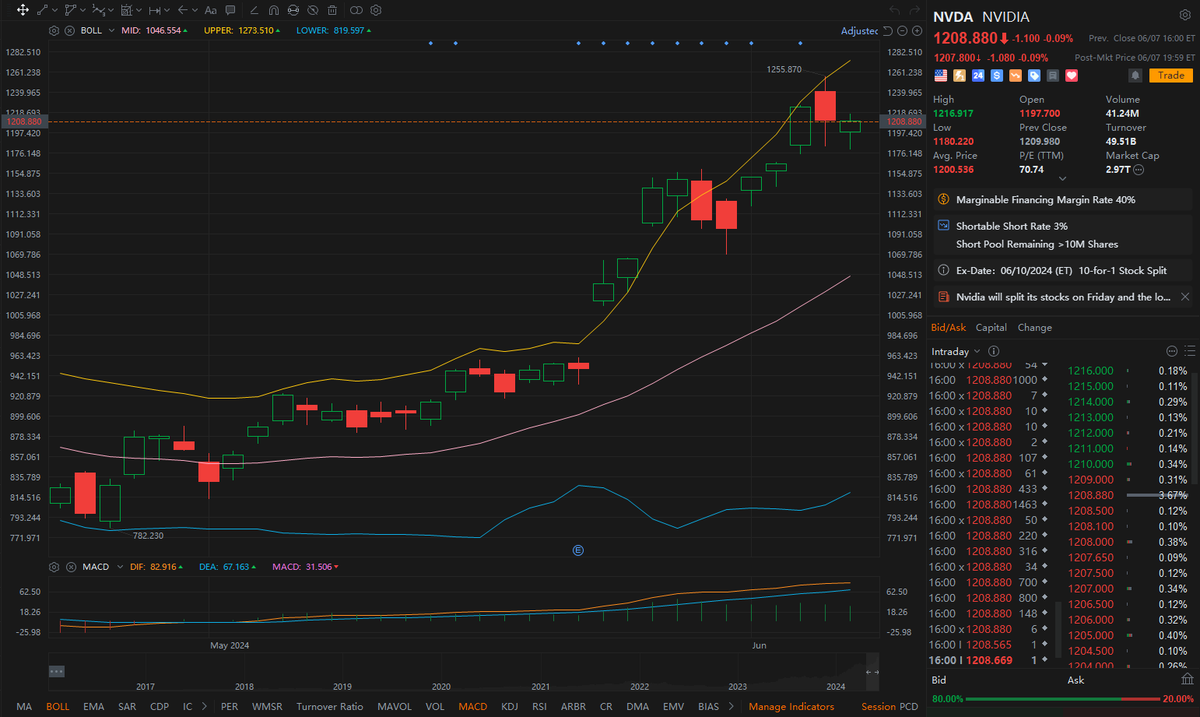Click the blue price tag icon
The width and height of the screenshot is (1200, 717).
[x=1034, y=75]
